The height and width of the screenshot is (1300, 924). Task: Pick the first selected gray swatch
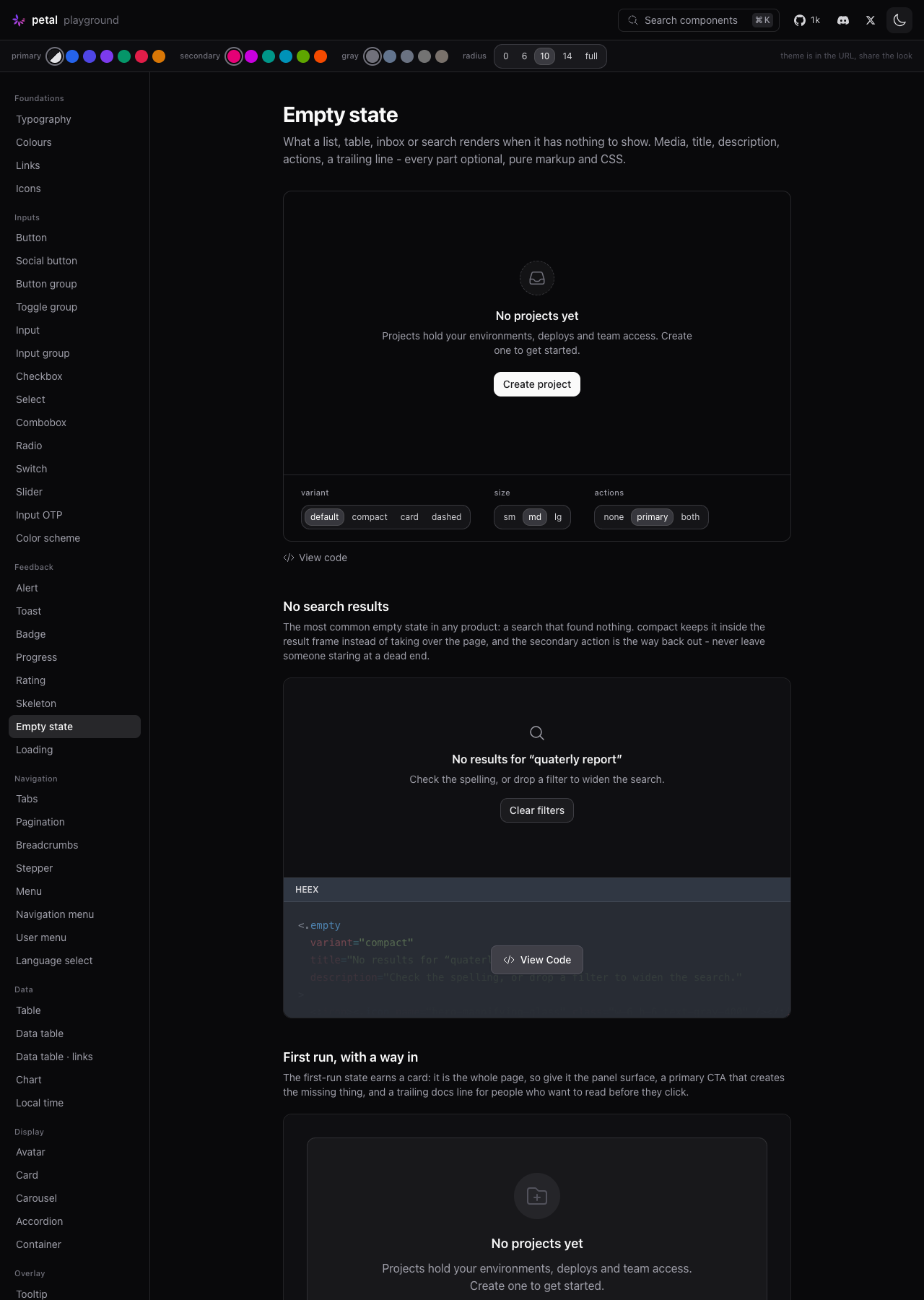(372, 56)
